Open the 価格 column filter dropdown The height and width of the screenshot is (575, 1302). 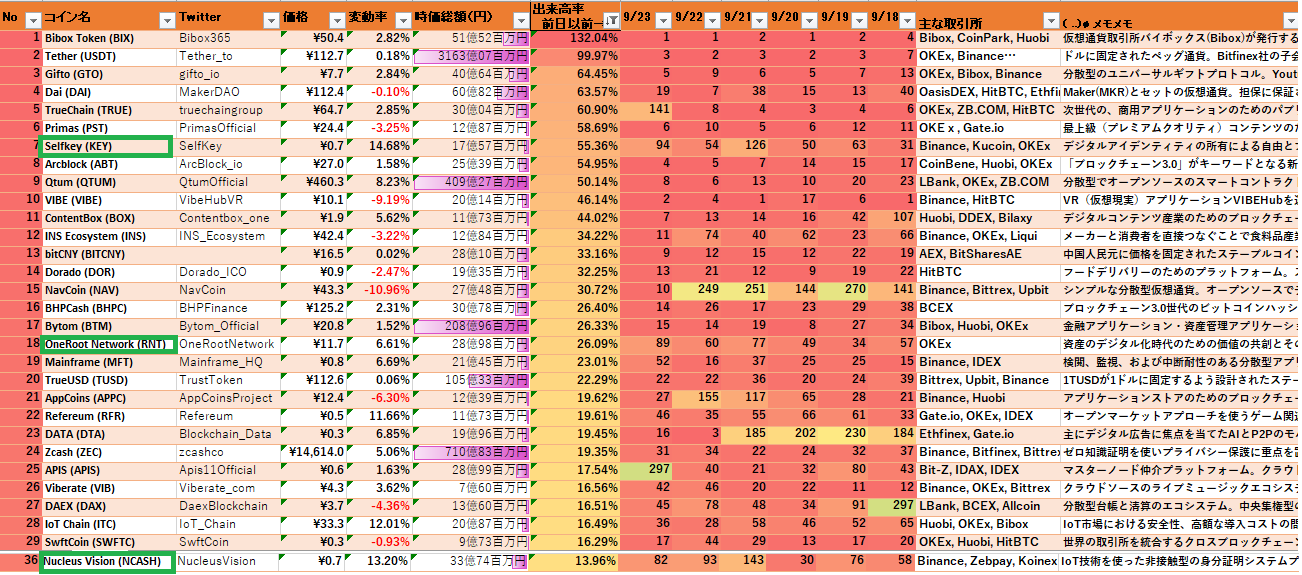[x=334, y=21]
